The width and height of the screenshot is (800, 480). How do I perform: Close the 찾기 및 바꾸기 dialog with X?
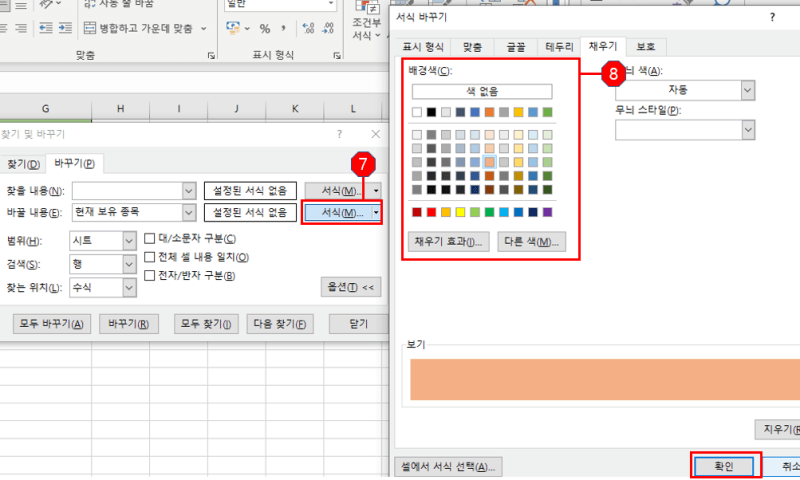tap(376, 134)
